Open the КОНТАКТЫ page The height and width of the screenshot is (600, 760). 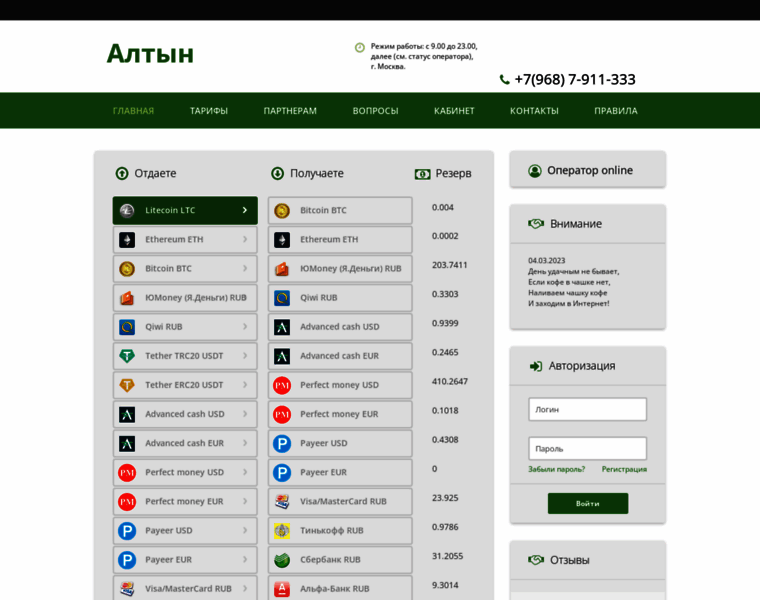point(534,111)
